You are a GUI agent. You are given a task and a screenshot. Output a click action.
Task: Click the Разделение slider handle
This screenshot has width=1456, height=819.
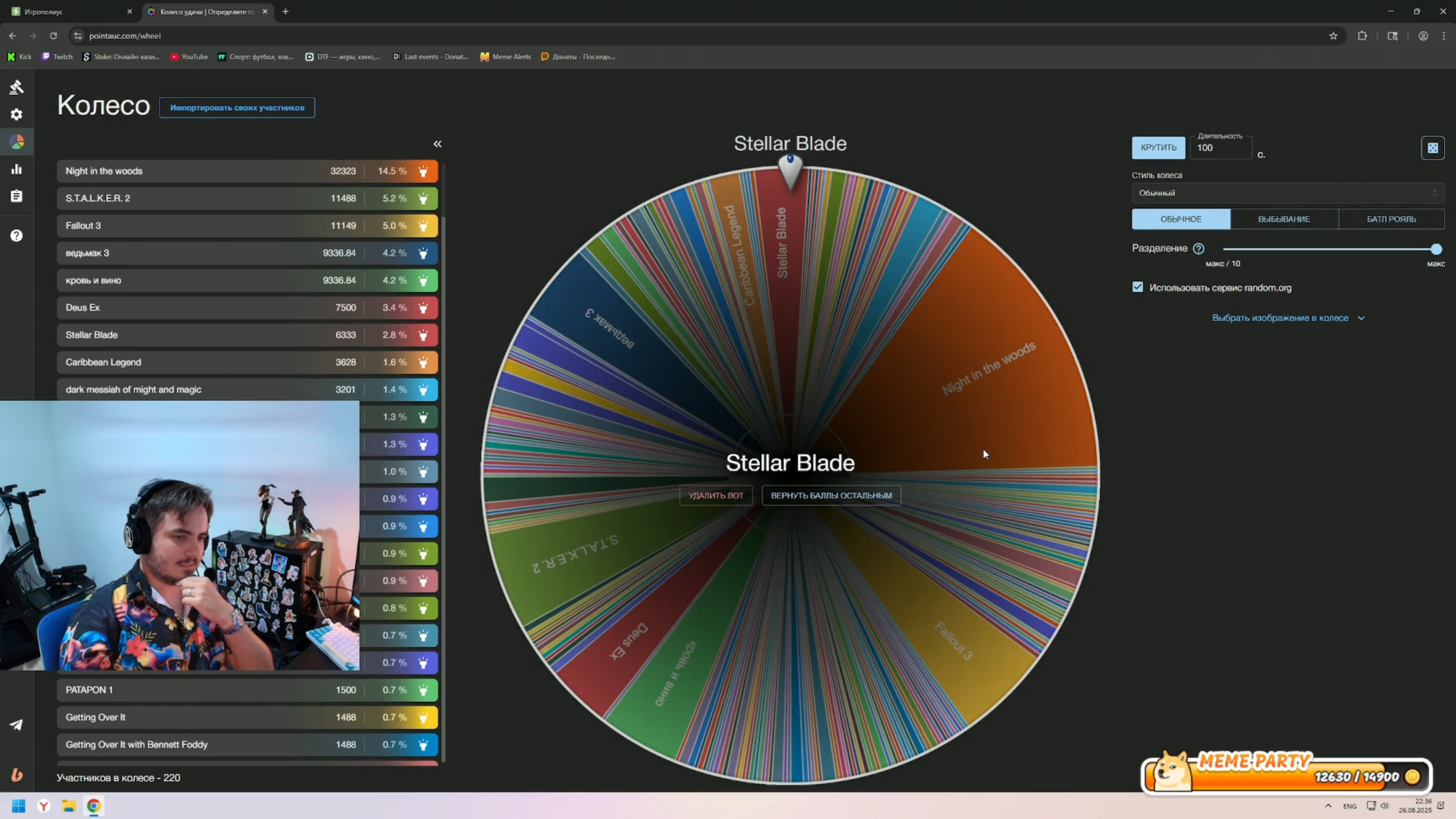coord(1436,249)
